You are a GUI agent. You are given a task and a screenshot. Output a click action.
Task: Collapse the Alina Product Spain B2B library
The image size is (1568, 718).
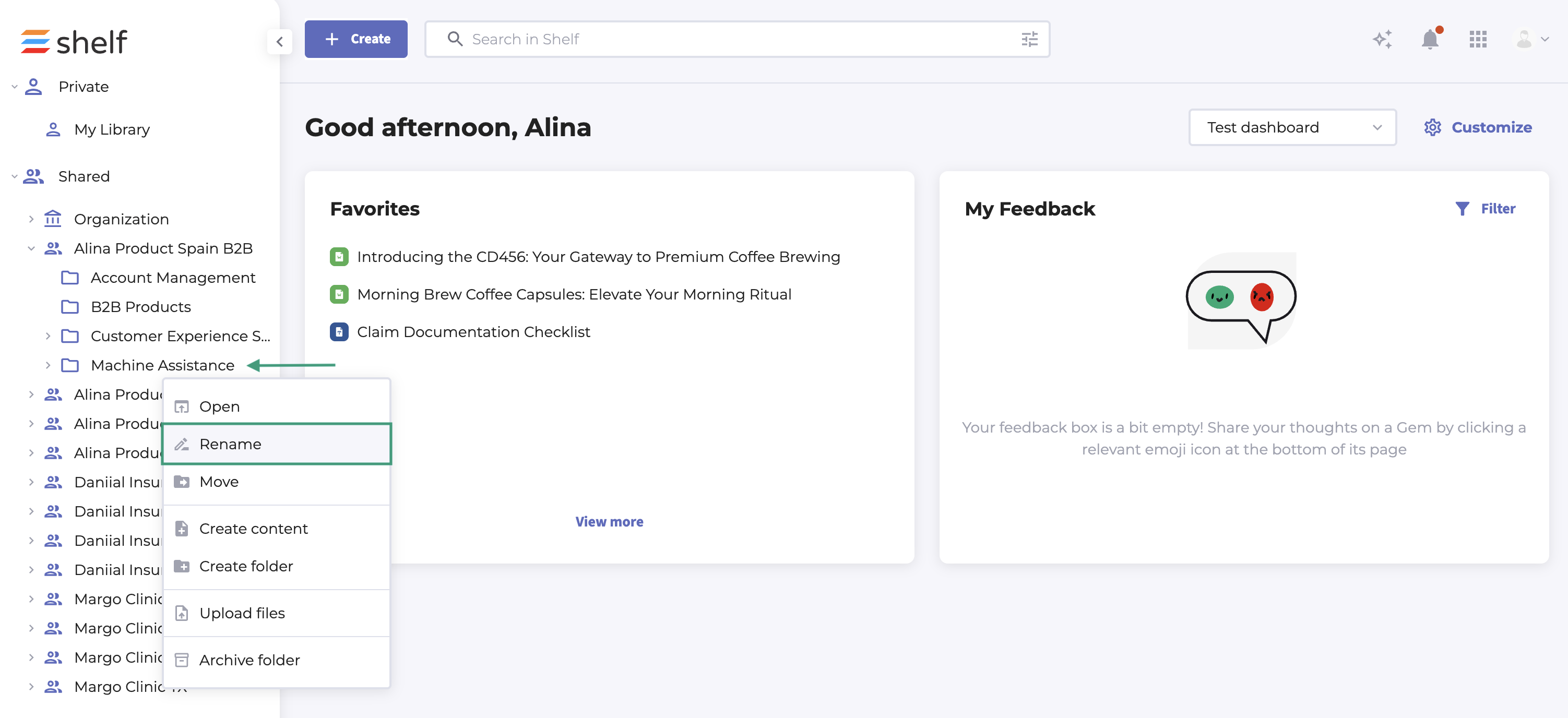click(x=31, y=248)
